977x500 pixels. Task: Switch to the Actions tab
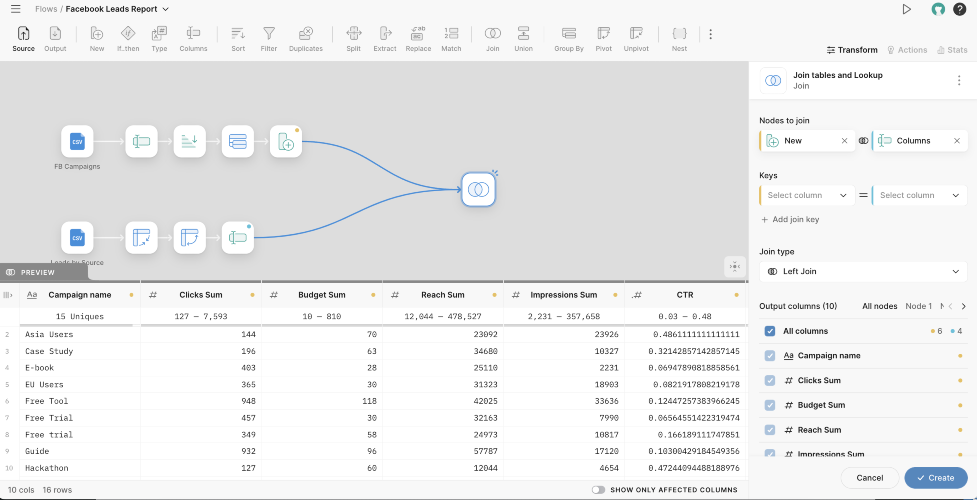907,50
